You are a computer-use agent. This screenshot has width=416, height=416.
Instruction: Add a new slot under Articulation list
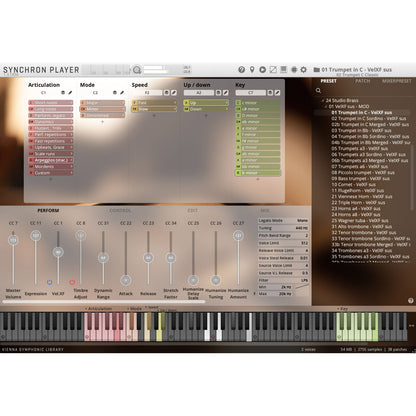51,179
